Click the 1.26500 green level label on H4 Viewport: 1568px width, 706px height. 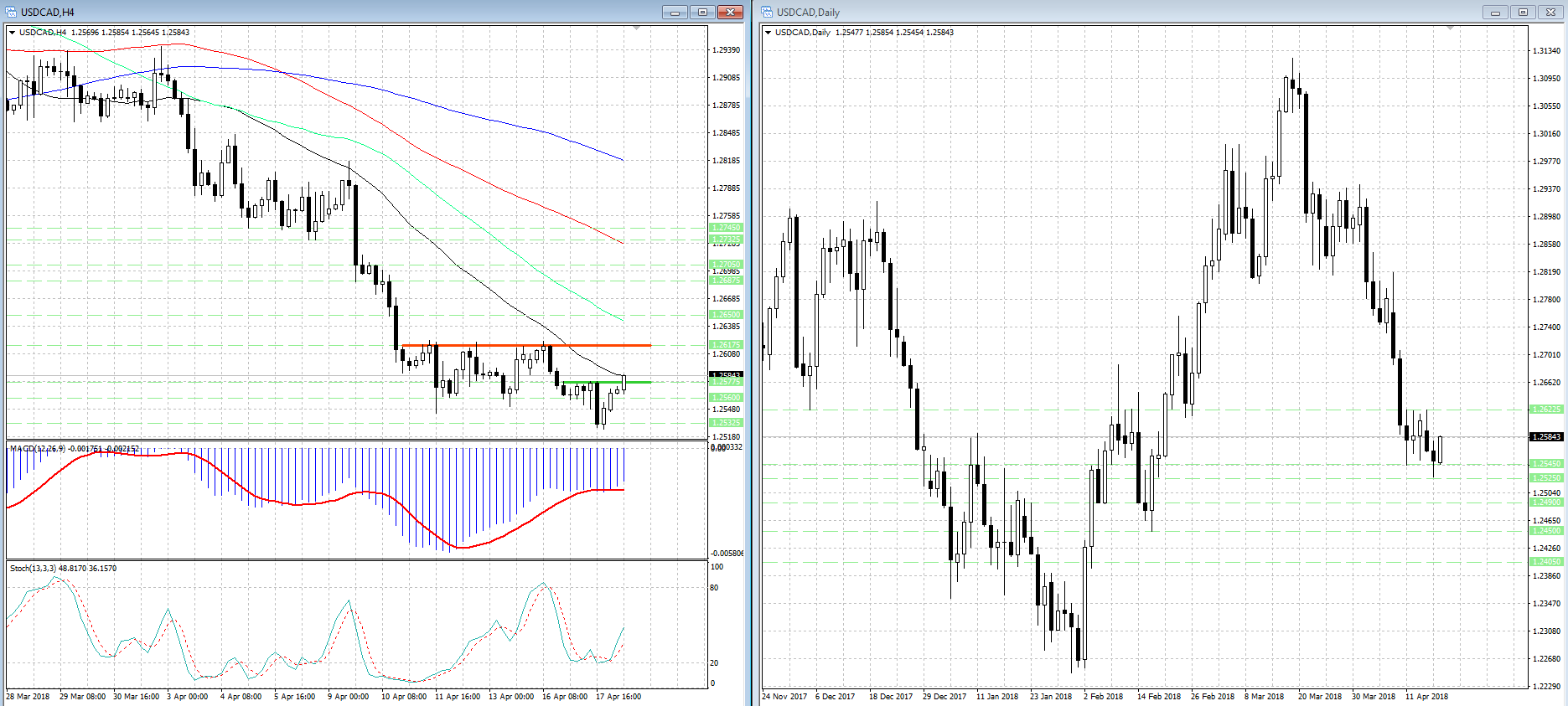[726, 315]
